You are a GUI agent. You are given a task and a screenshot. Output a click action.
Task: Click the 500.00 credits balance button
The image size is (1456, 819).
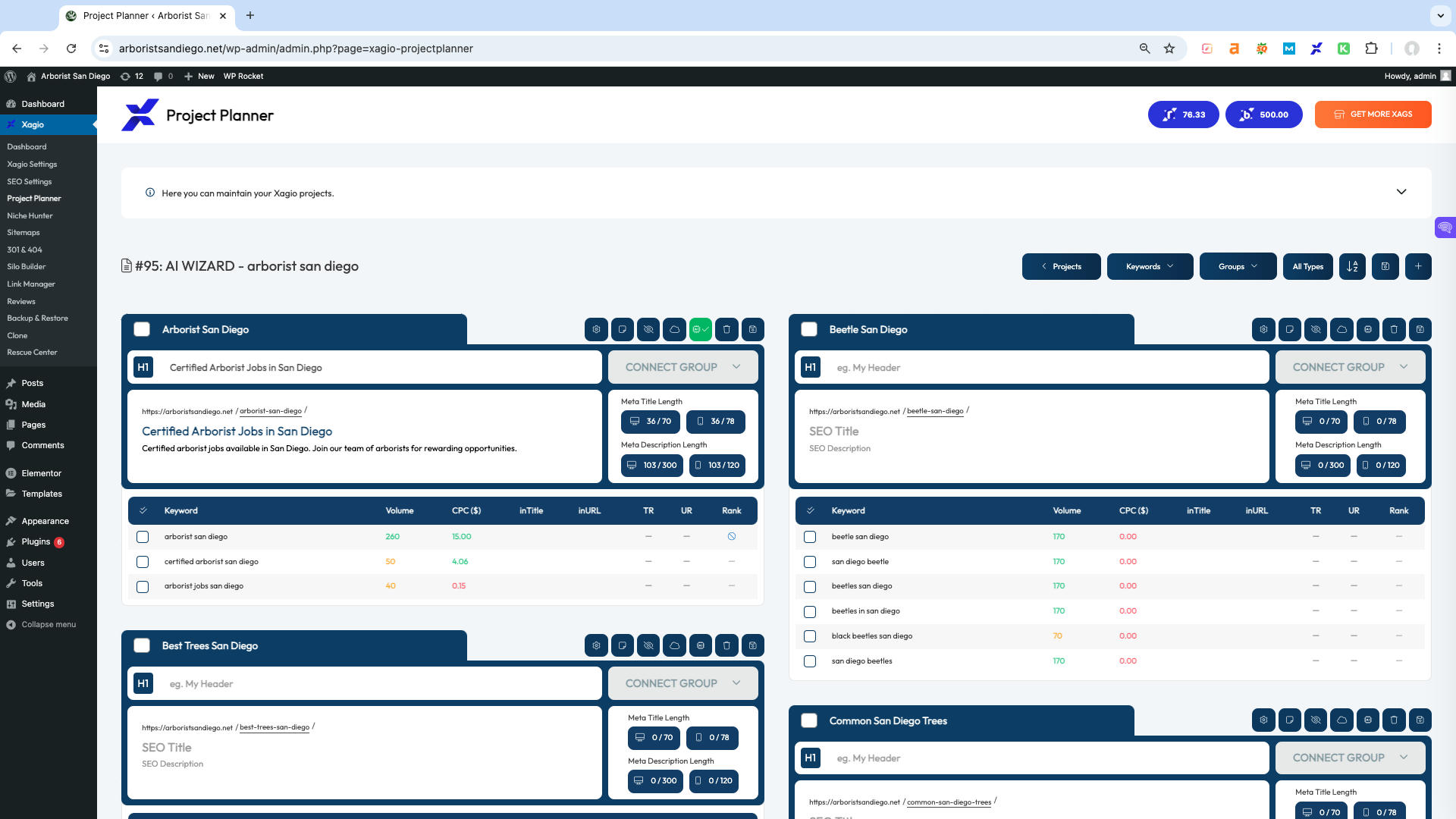[x=1263, y=115]
